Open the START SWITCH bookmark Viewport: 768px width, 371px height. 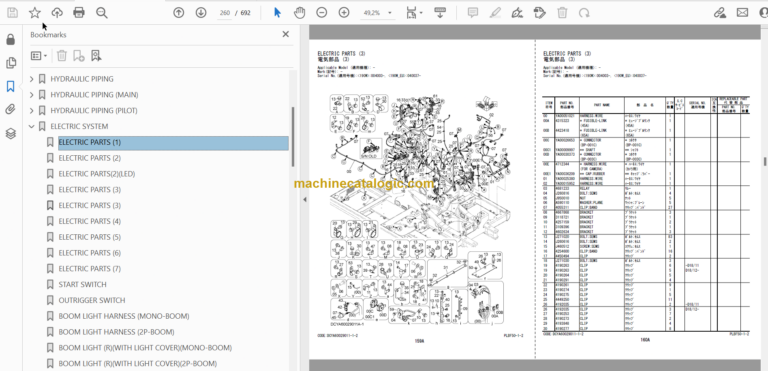tap(82, 285)
